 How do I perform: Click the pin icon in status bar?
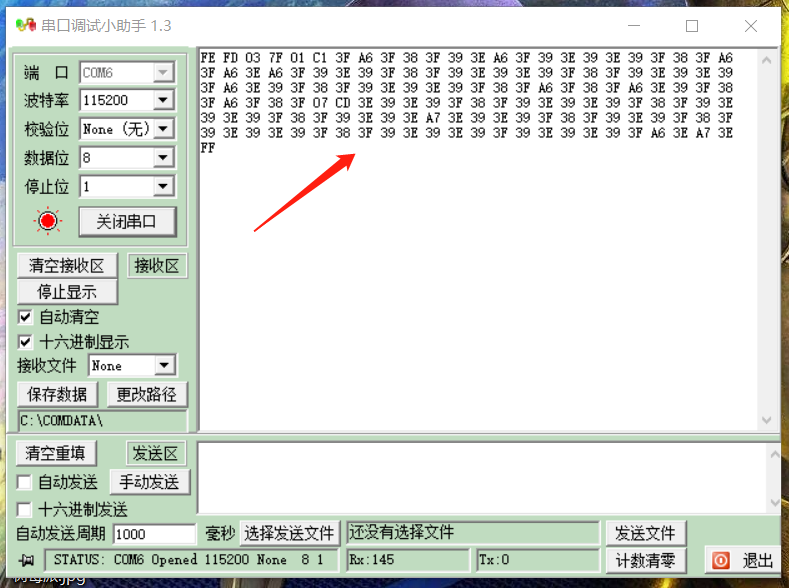26,560
